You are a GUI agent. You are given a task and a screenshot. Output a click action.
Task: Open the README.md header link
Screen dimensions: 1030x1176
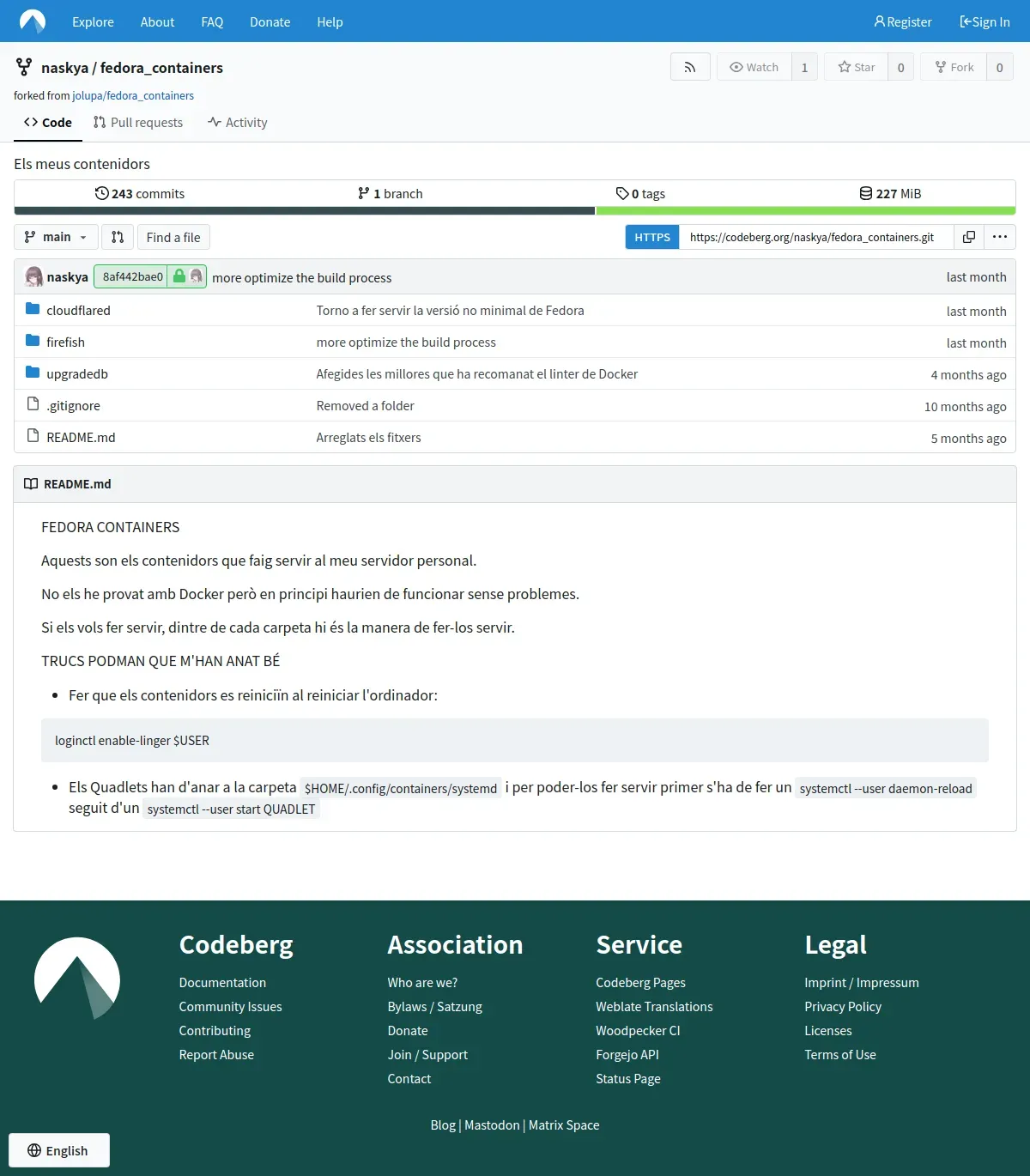[77, 483]
